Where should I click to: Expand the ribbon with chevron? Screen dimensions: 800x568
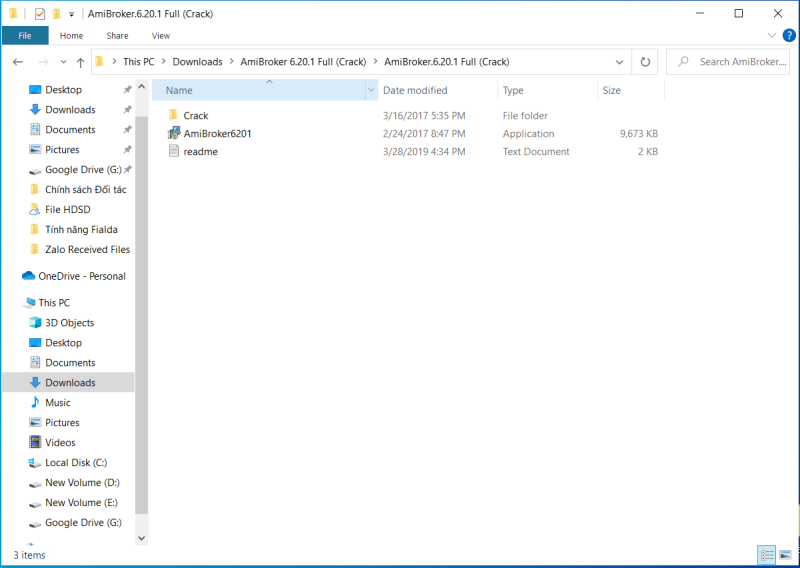click(x=770, y=35)
